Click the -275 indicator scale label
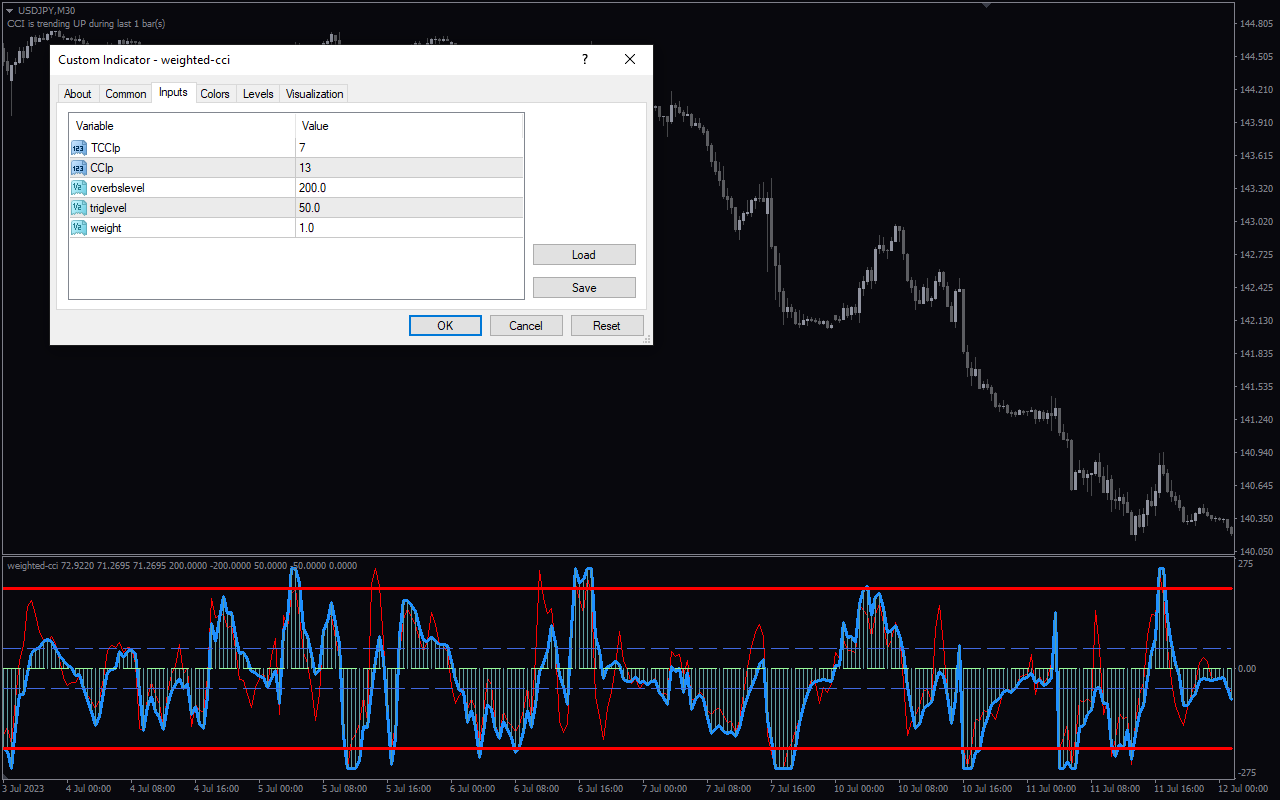1280x800 pixels. 1248,773
